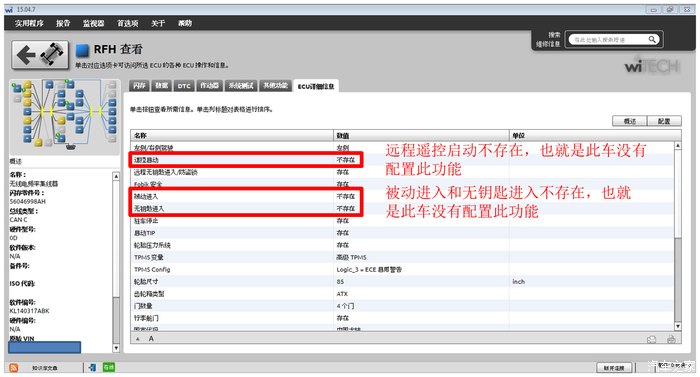Select the 行李舱门 row
Viewport: 700px width, 377px height.
click(x=402, y=318)
